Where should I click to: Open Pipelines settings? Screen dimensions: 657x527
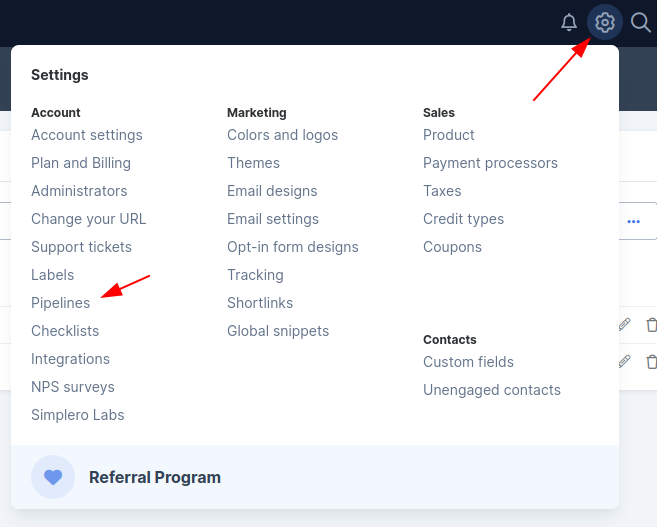[60, 303]
